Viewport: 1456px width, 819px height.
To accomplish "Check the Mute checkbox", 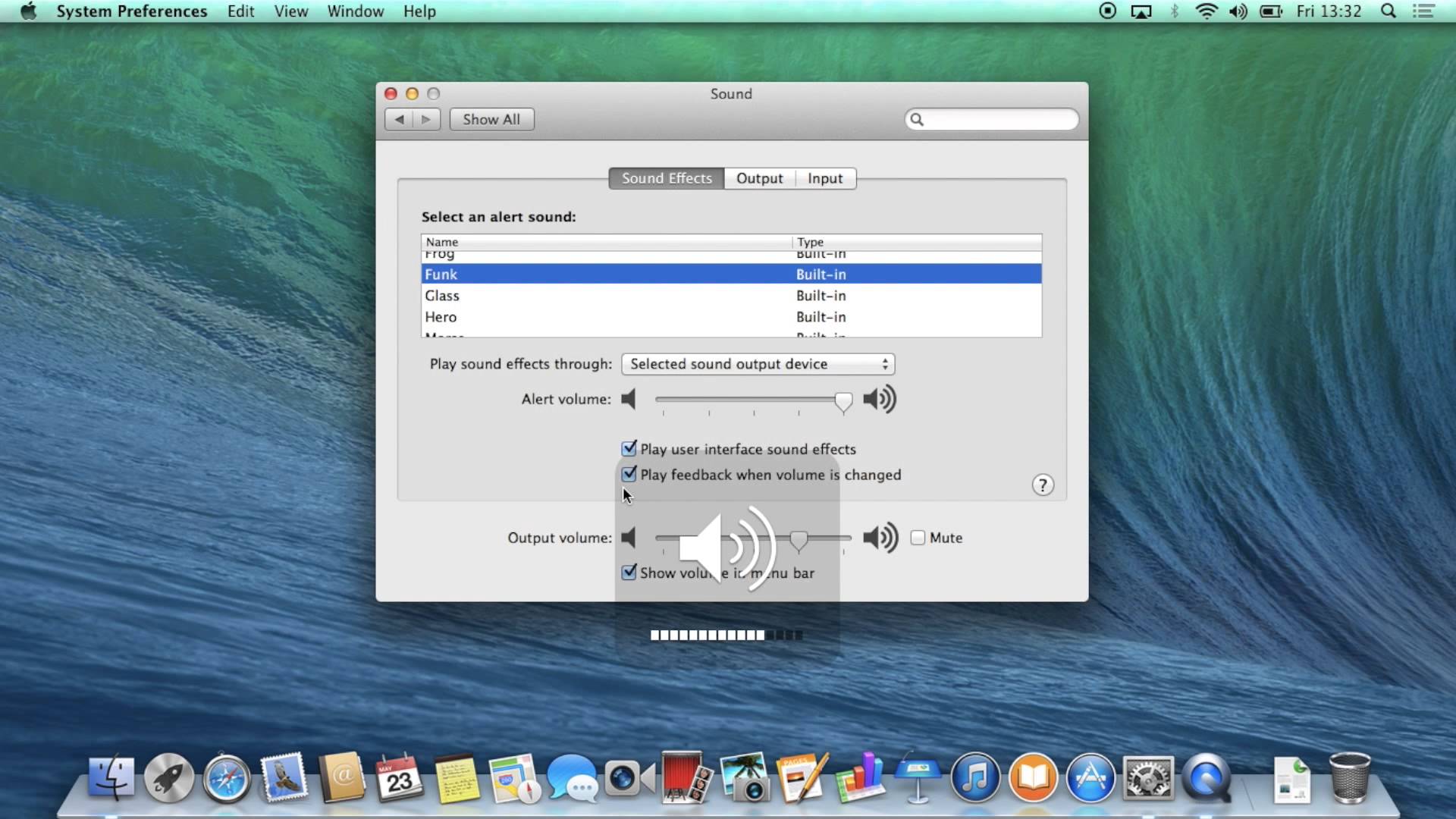I will pyautogui.click(x=918, y=538).
